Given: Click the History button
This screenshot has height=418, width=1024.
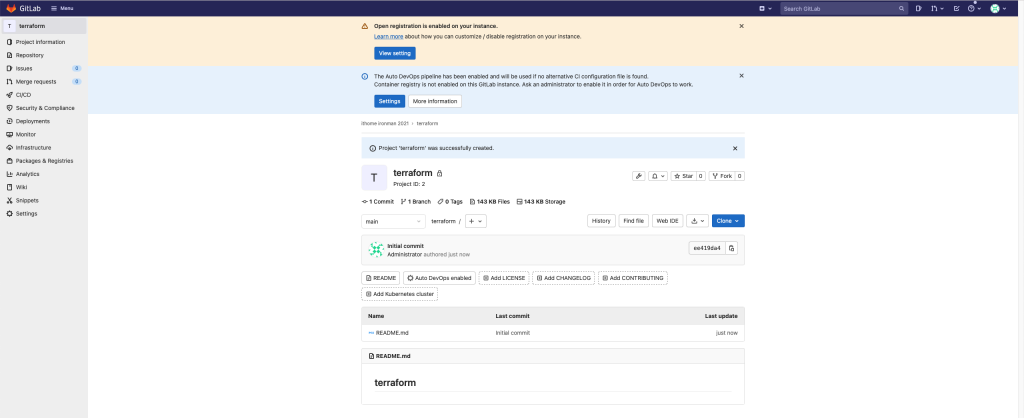Looking at the screenshot, I should (x=601, y=221).
